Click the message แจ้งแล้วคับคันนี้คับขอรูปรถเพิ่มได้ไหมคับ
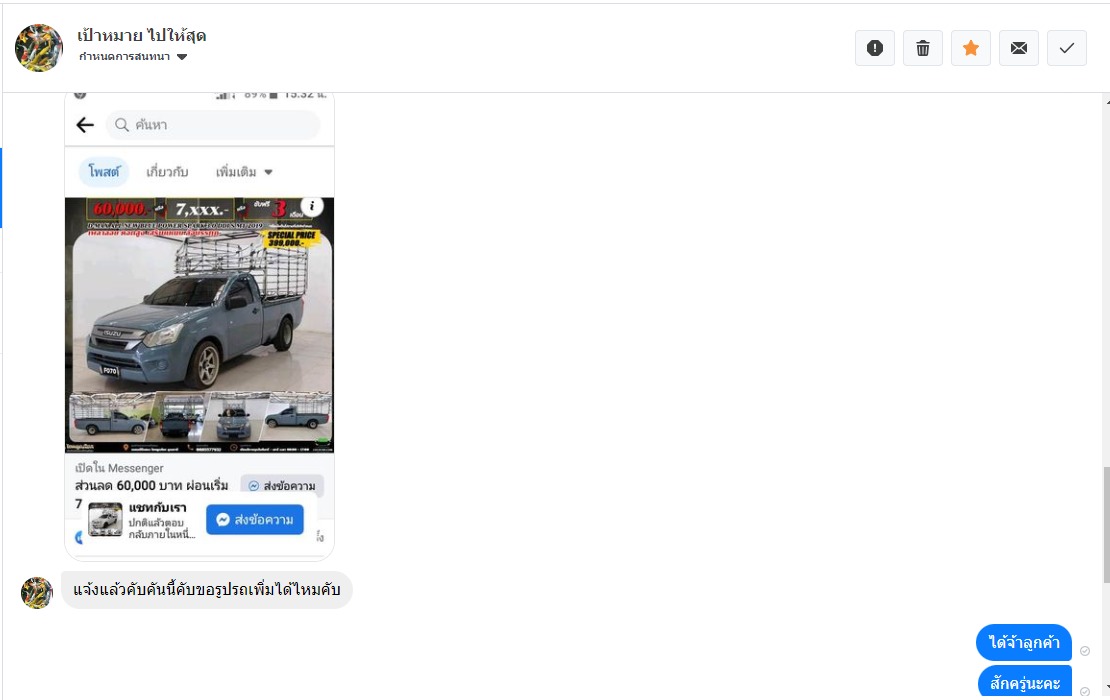Image resolution: width=1110 pixels, height=700 pixels. pyautogui.click(x=207, y=590)
